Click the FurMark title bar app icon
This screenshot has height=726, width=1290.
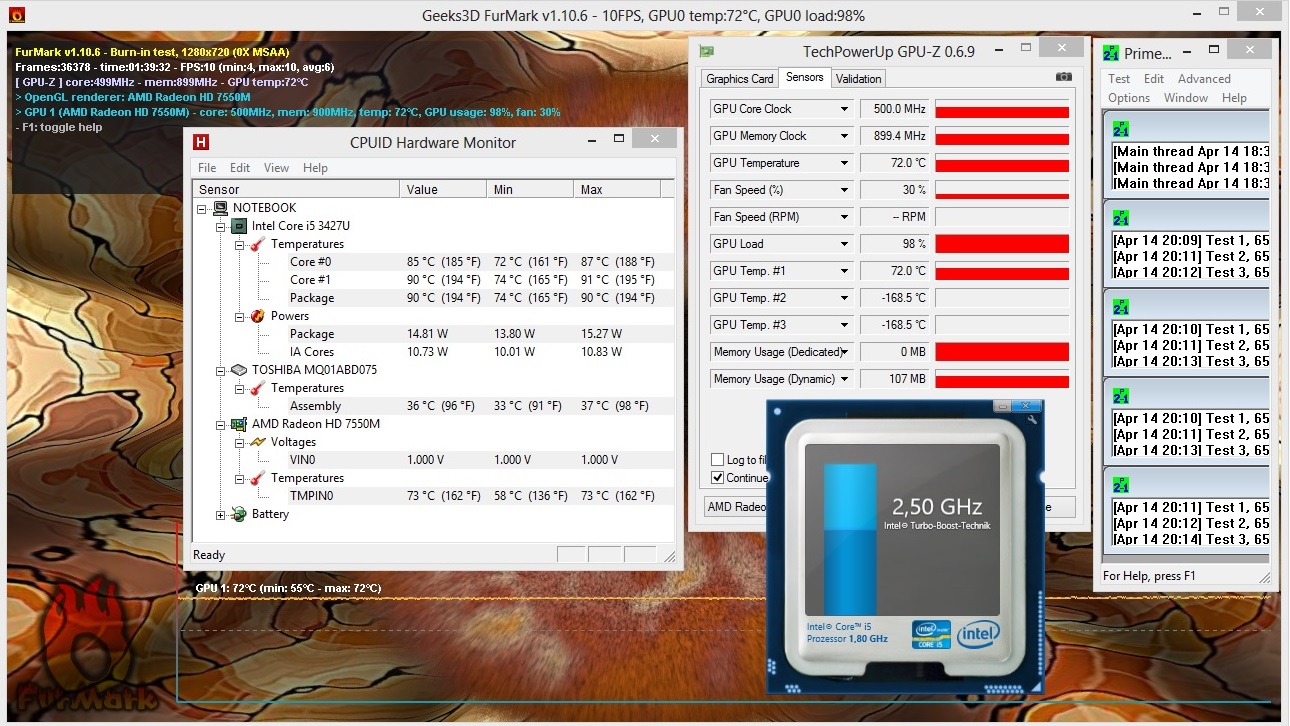coord(16,16)
